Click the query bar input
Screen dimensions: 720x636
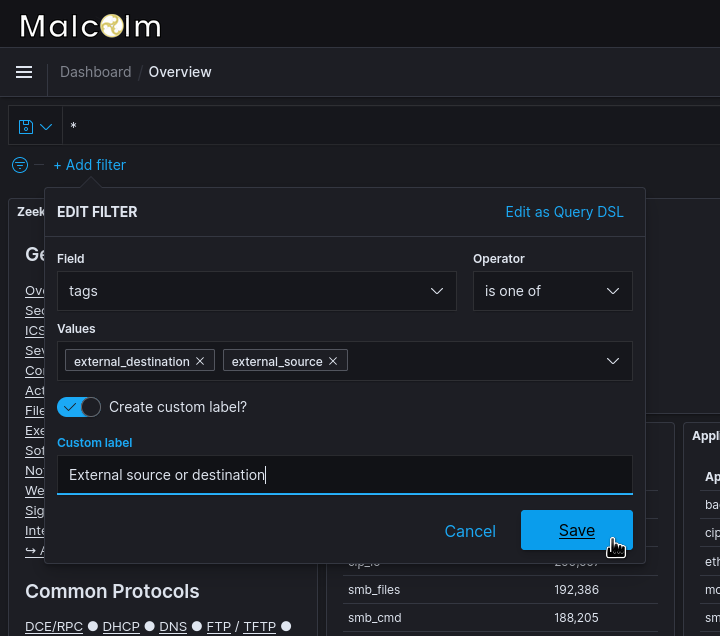point(391,125)
